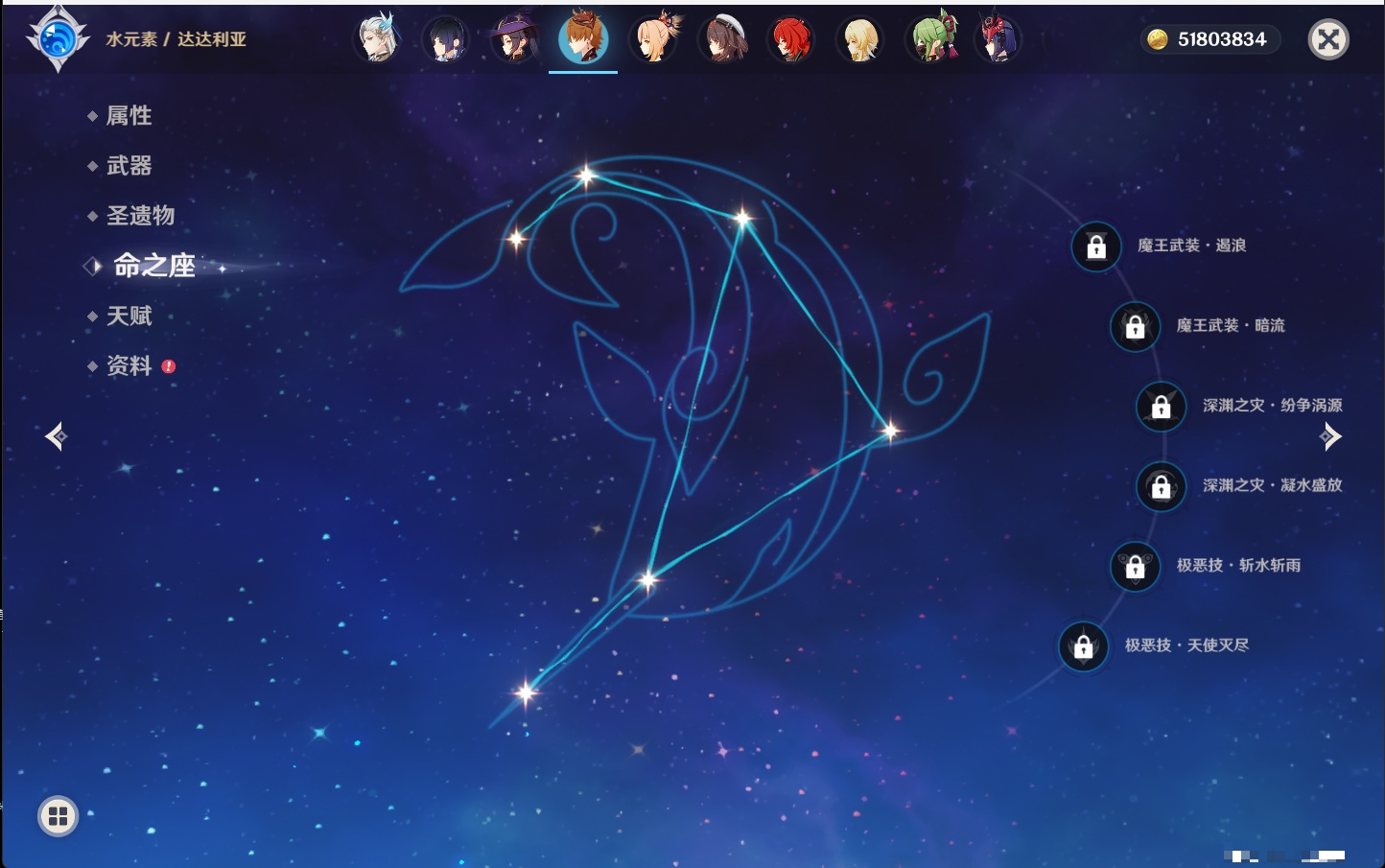
Task: Pick the green-haired masked character avatar
Action: click(x=931, y=40)
